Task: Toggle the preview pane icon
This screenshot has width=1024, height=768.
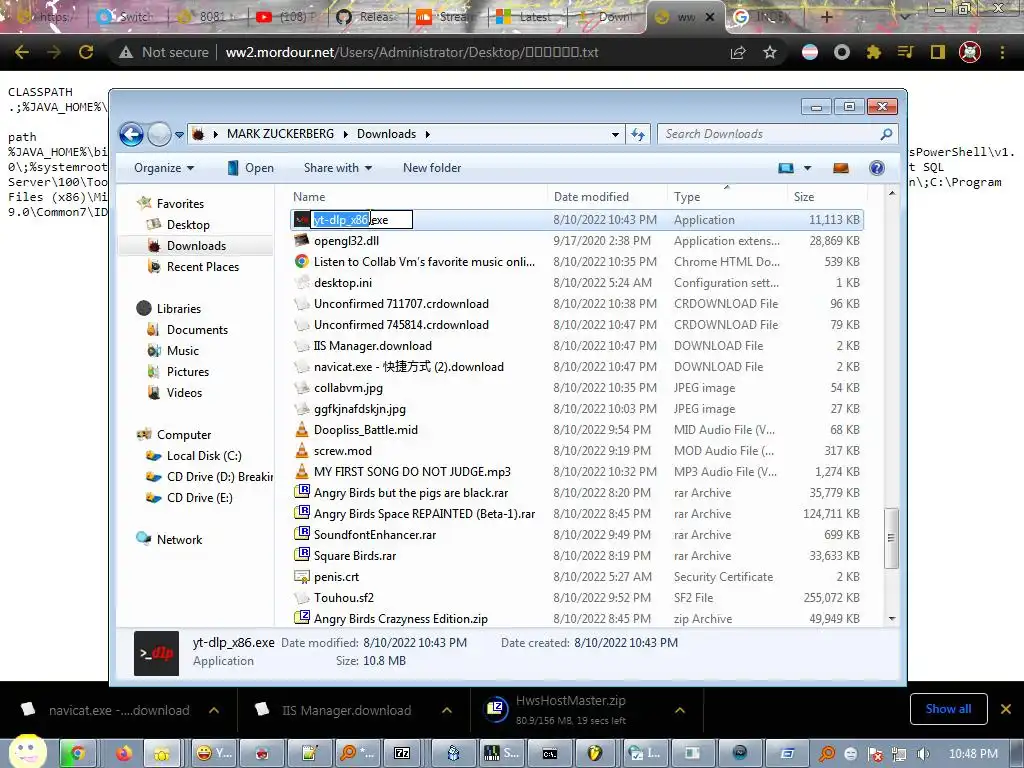Action: (x=841, y=168)
